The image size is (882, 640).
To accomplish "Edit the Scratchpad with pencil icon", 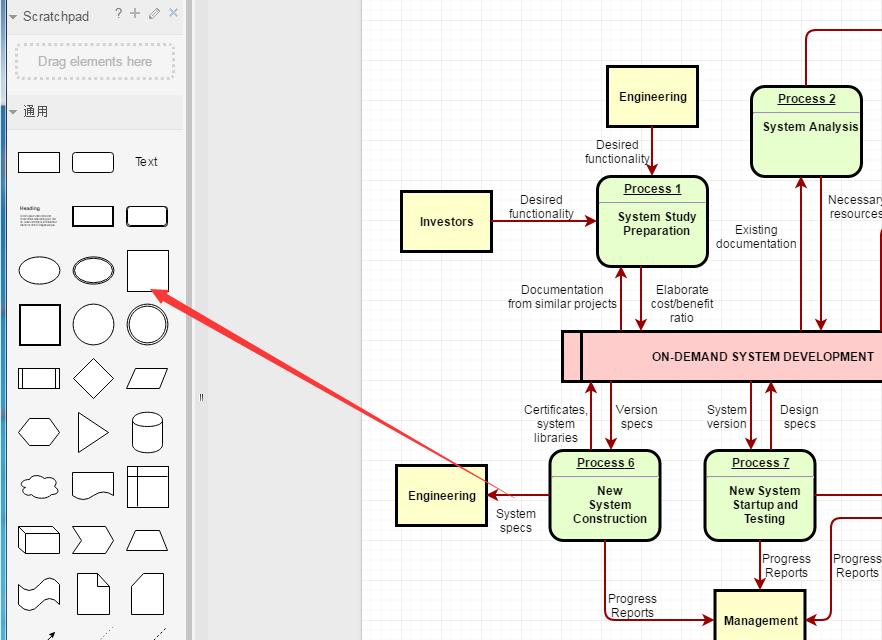I will (154, 14).
